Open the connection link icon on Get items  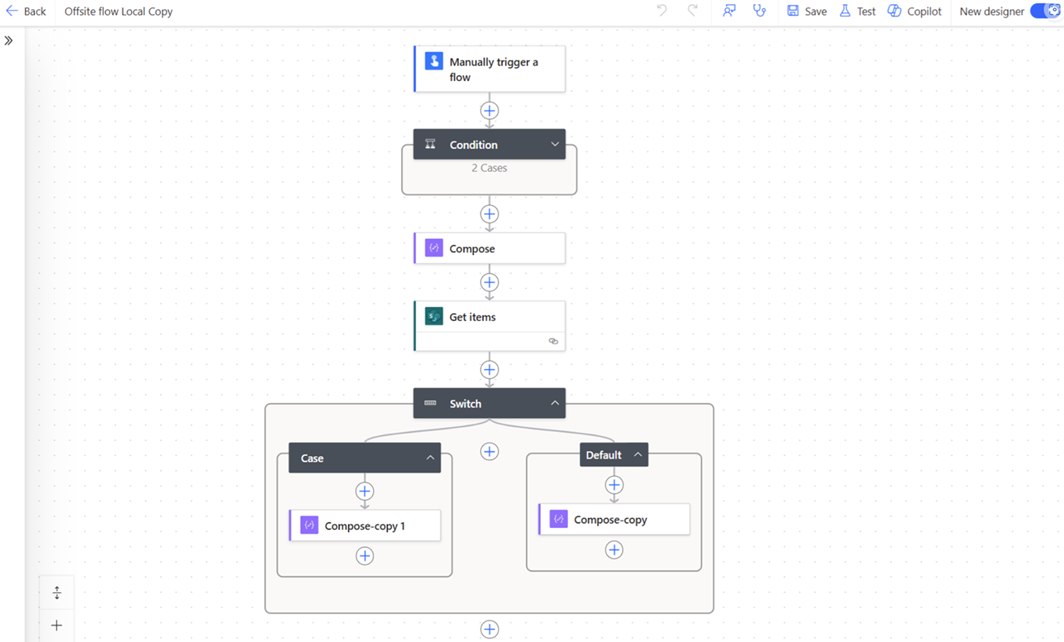click(x=553, y=341)
